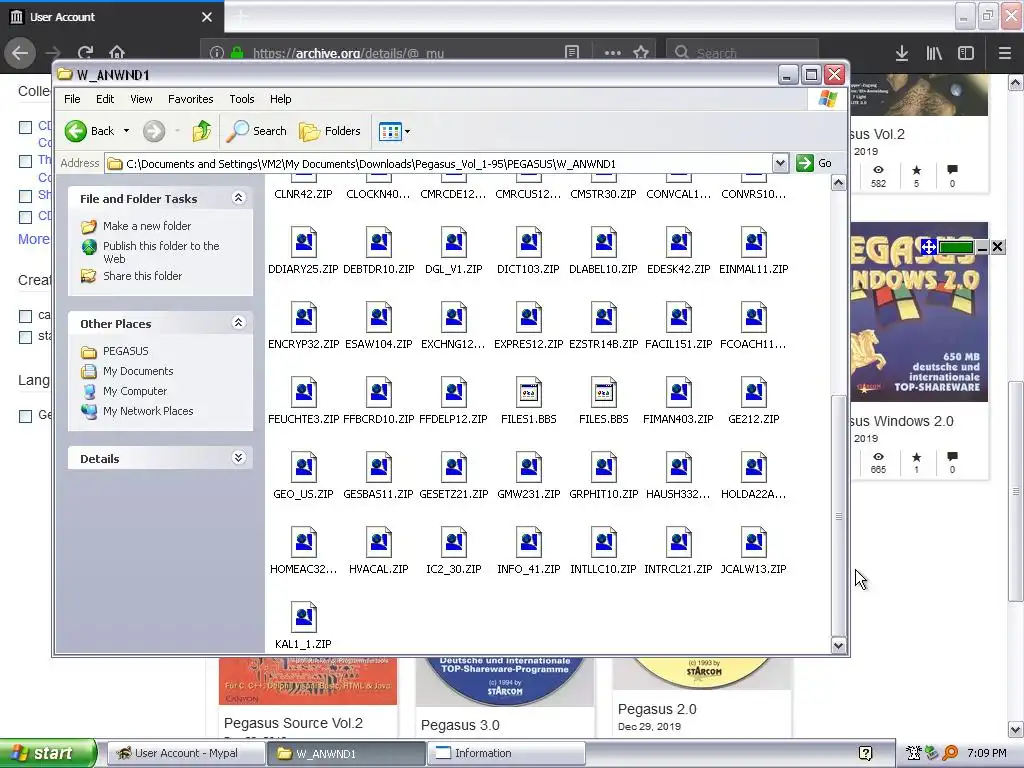The image size is (1024, 768).
Task: Select the GEO_US.ZIP file icon
Action: [304, 468]
